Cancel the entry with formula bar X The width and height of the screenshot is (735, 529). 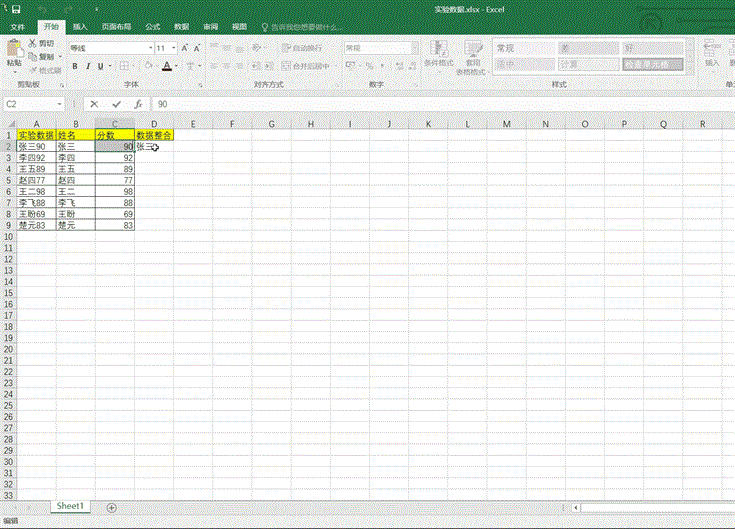click(94, 103)
